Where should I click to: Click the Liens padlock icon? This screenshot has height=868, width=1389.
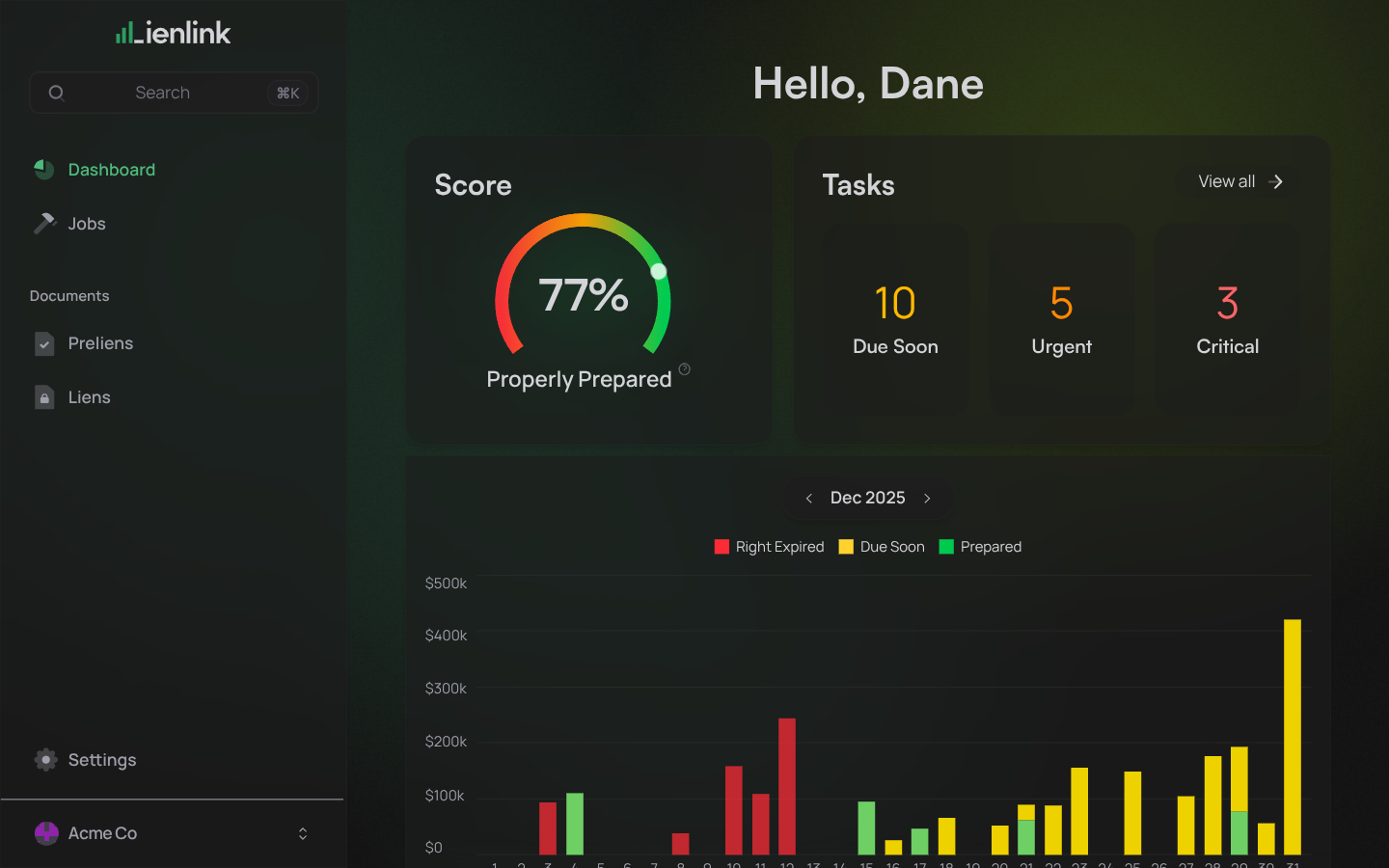tap(43, 396)
